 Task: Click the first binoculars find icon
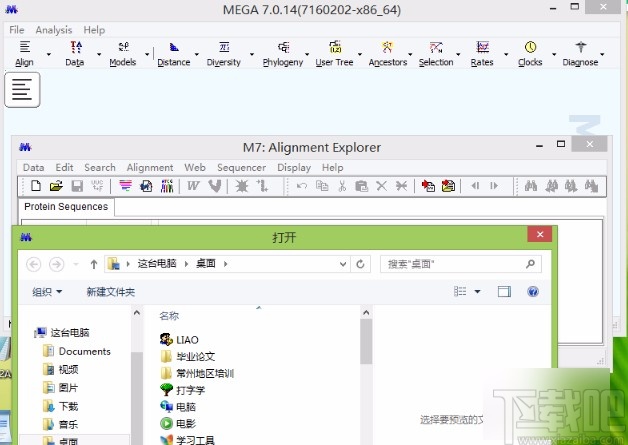click(531, 186)
